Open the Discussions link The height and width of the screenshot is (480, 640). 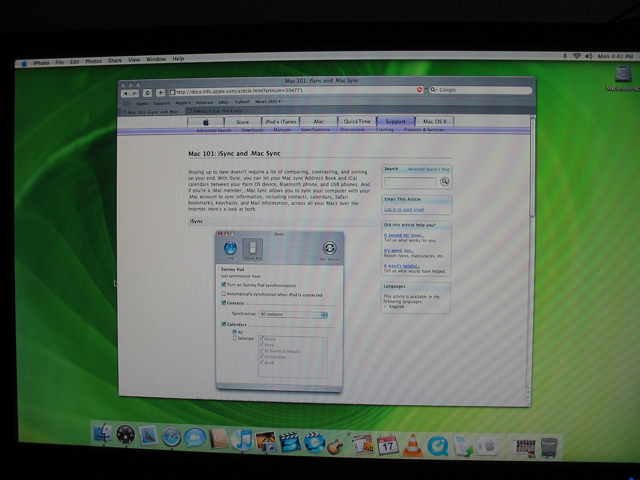pyautogui.click(x=352, y=129)
